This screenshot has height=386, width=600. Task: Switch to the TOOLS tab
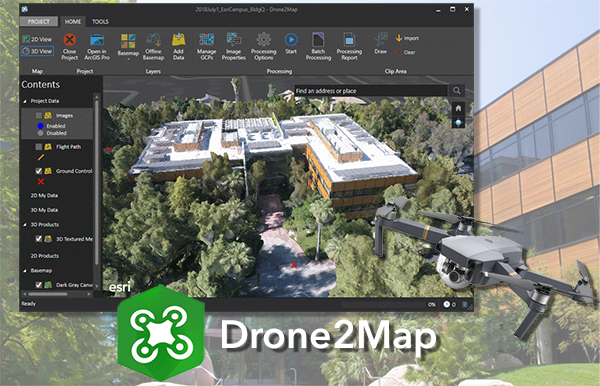[100, 22]
